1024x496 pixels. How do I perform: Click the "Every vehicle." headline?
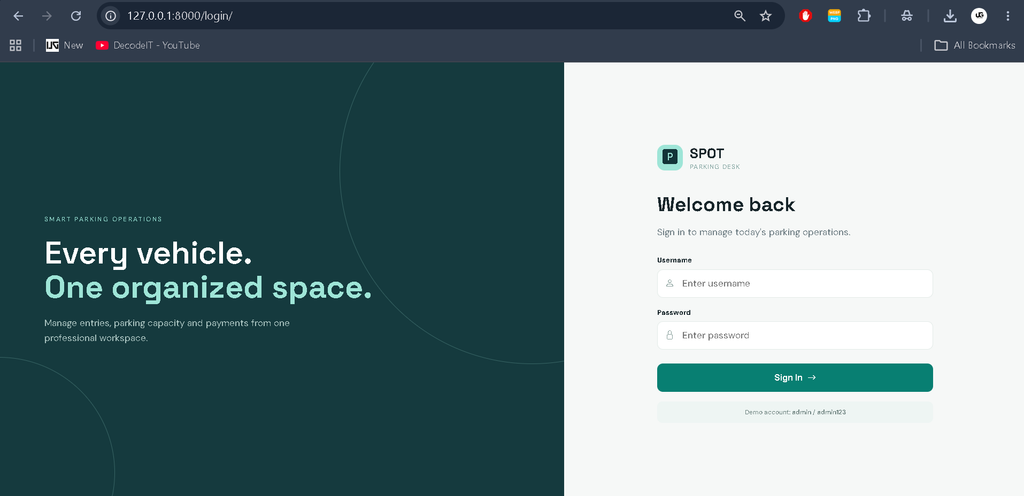point(148,253)
